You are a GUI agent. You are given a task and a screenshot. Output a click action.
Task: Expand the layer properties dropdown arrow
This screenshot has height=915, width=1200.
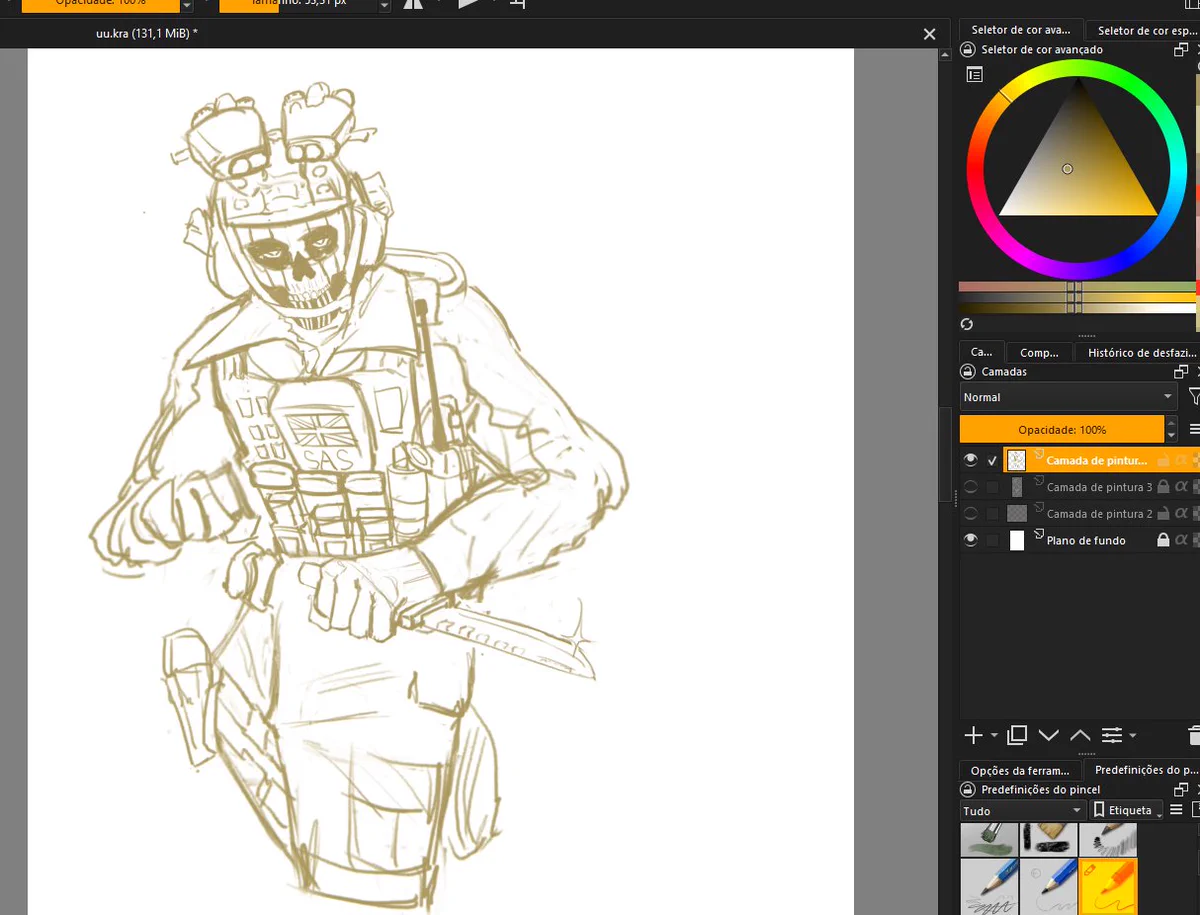tap(1132, 736)
